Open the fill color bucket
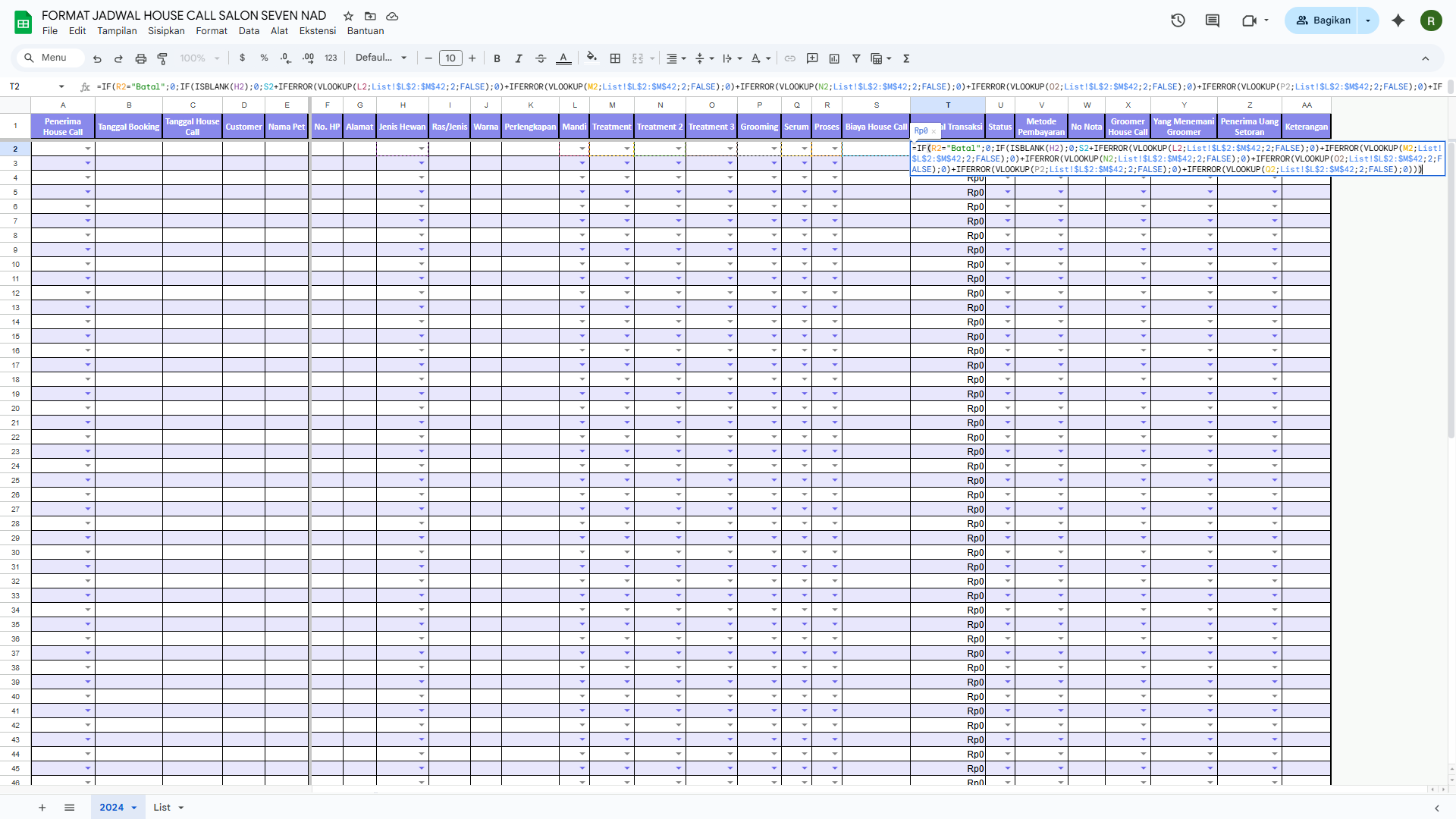The height and width of the screenshot is (819, 1456). (591, 58)
